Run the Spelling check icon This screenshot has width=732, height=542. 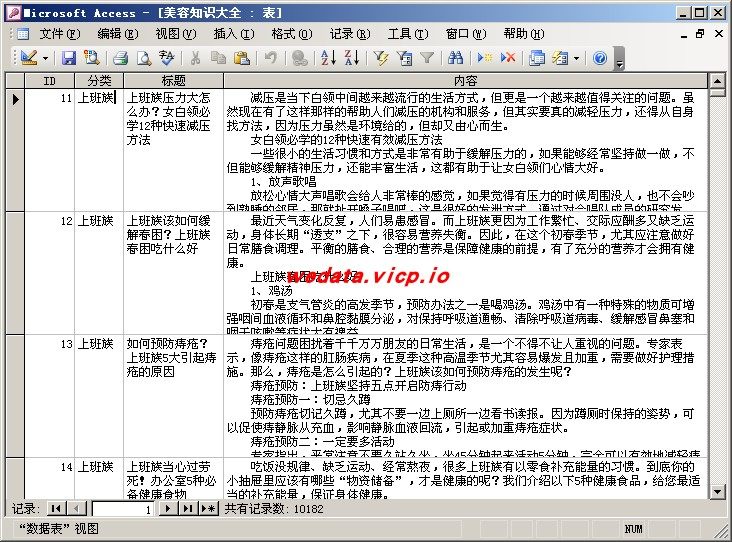166,58
